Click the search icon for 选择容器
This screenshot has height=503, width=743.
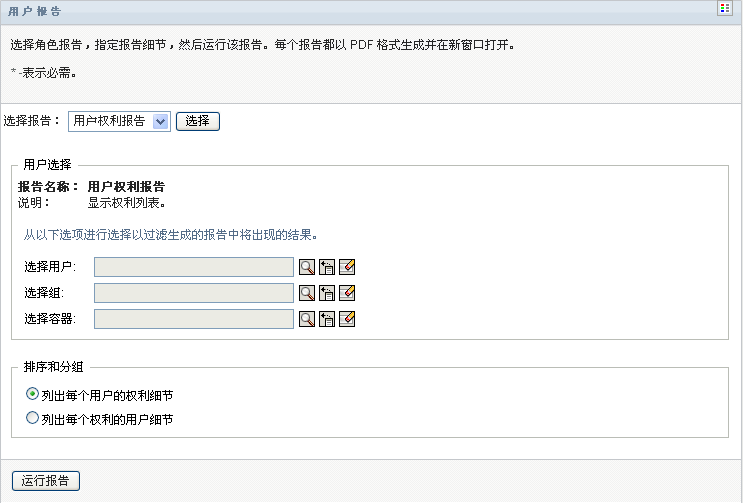tap(307, 318)
